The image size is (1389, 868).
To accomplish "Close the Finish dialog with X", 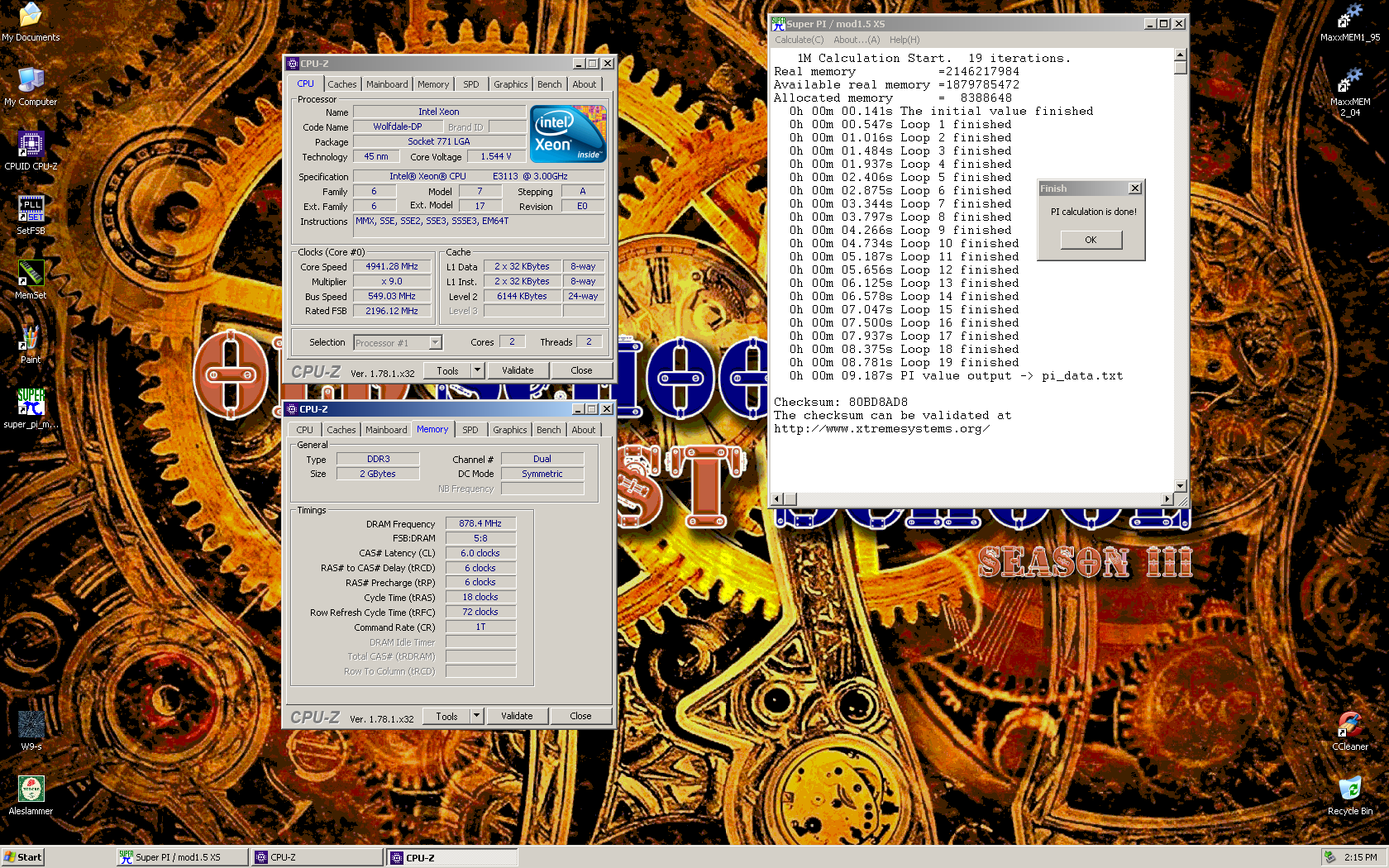I will (x=1135, y=188).
